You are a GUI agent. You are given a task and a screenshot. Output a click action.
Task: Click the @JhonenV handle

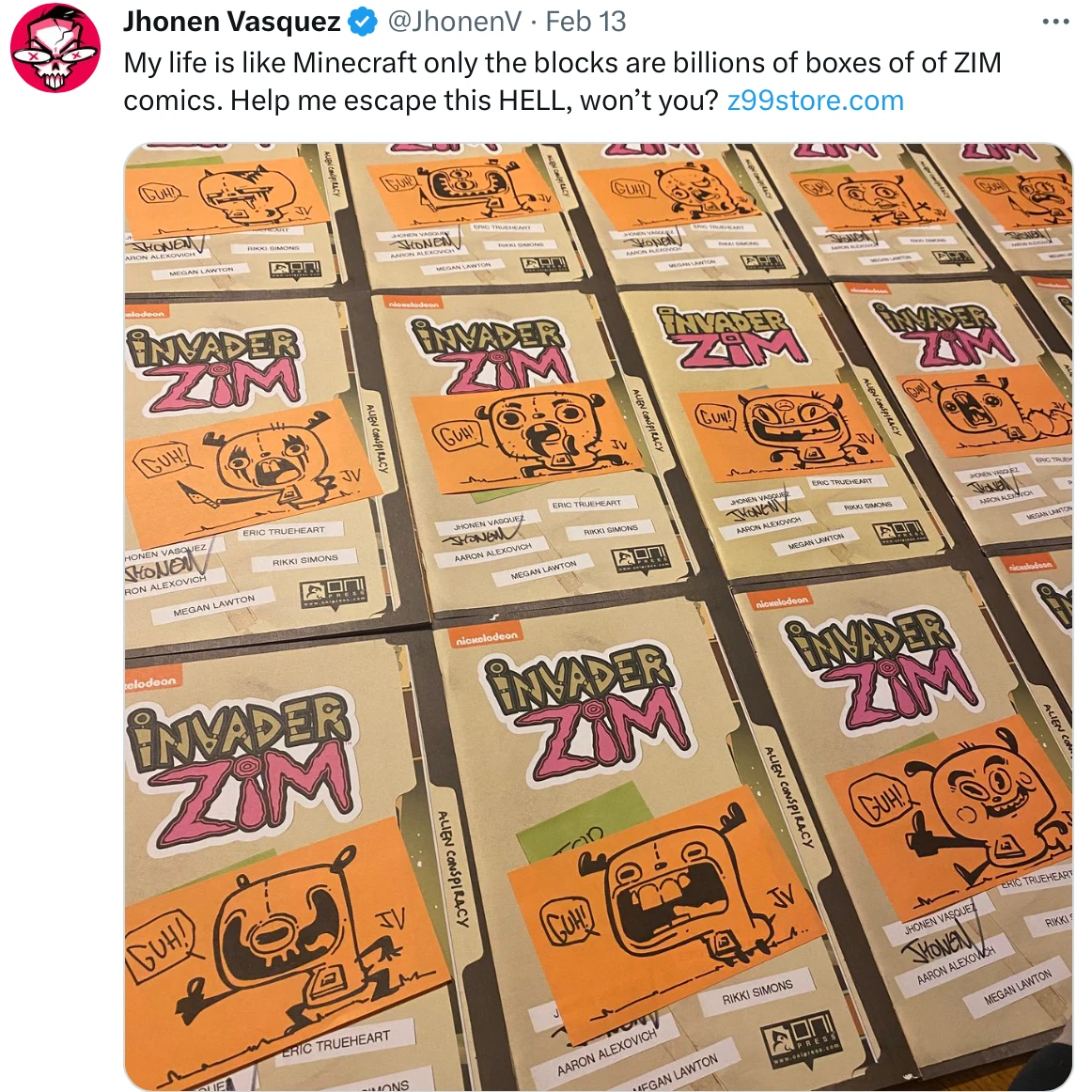pos(453,23)
